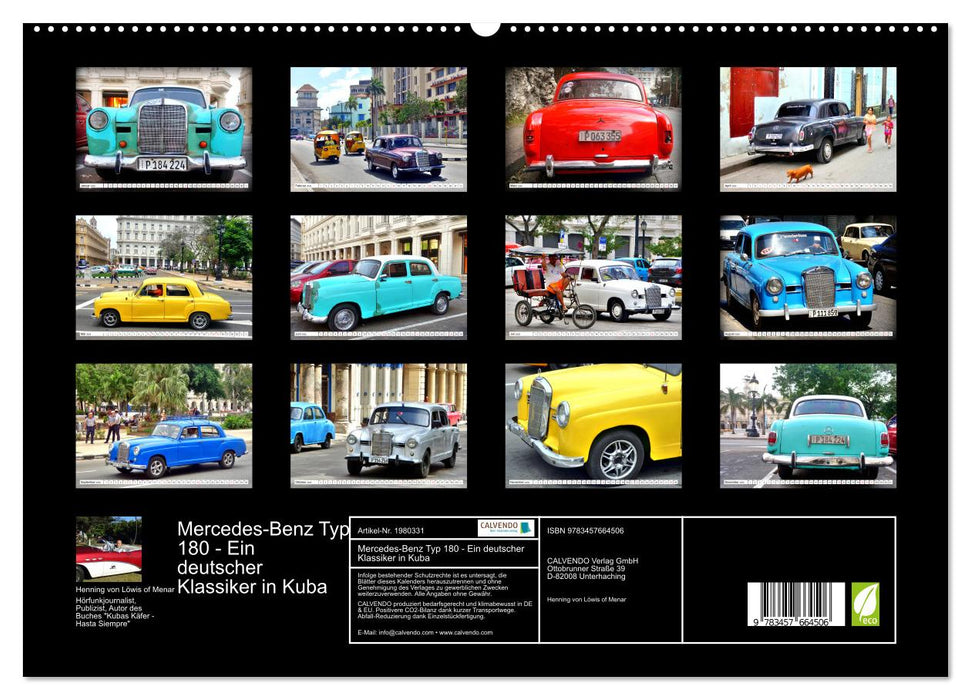Select the Artikel-Nr. 1980331 text

[x=392, y=530]
